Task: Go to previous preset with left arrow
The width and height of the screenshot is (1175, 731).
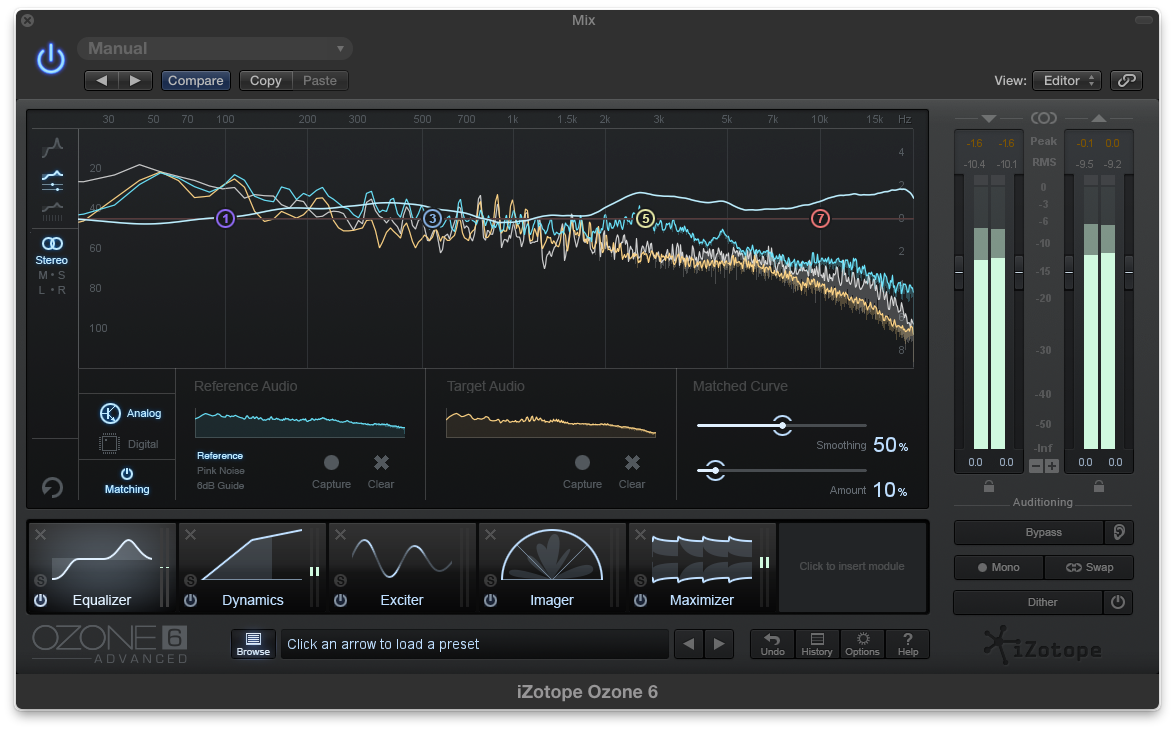Action: [x=102, y=80]
